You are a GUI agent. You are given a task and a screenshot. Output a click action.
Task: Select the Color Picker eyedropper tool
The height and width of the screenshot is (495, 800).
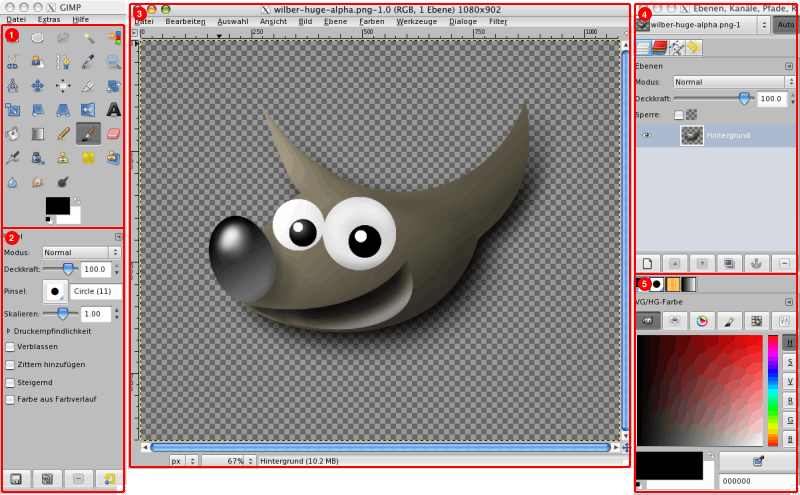point(88,61)
